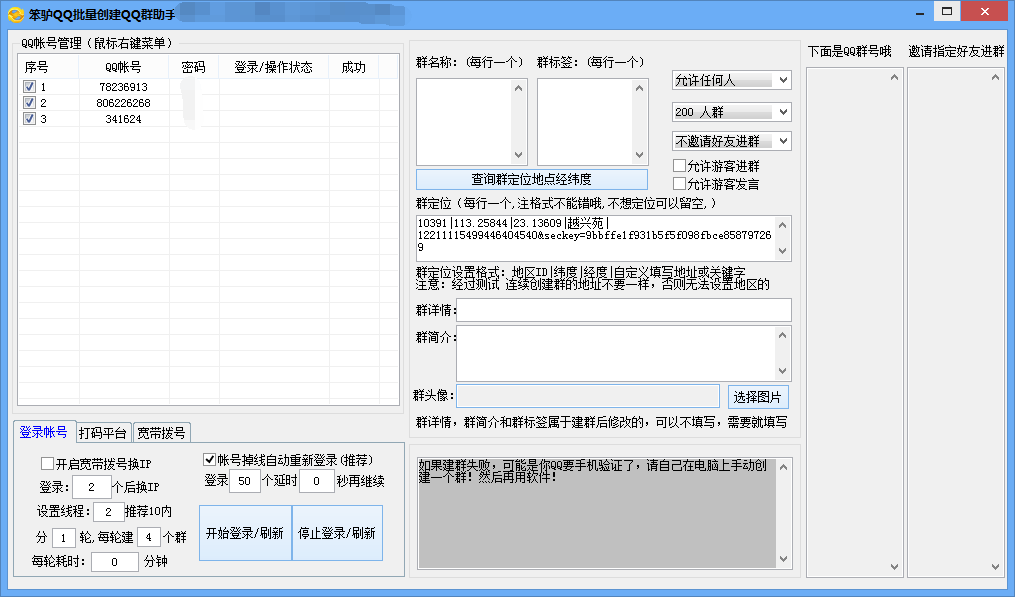Click down arrow of 群定位 scrollbar

coord(783,251)
